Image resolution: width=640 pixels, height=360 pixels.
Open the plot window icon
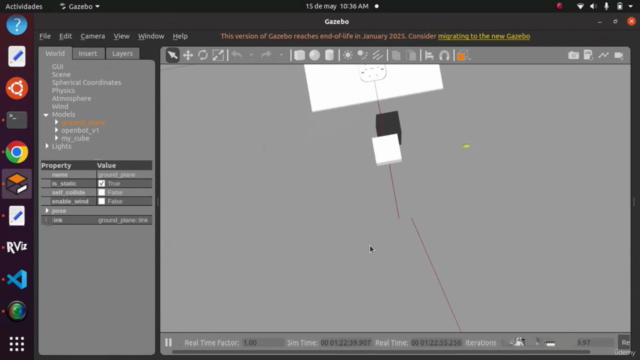pyautogui.click(x=603, y=55)
